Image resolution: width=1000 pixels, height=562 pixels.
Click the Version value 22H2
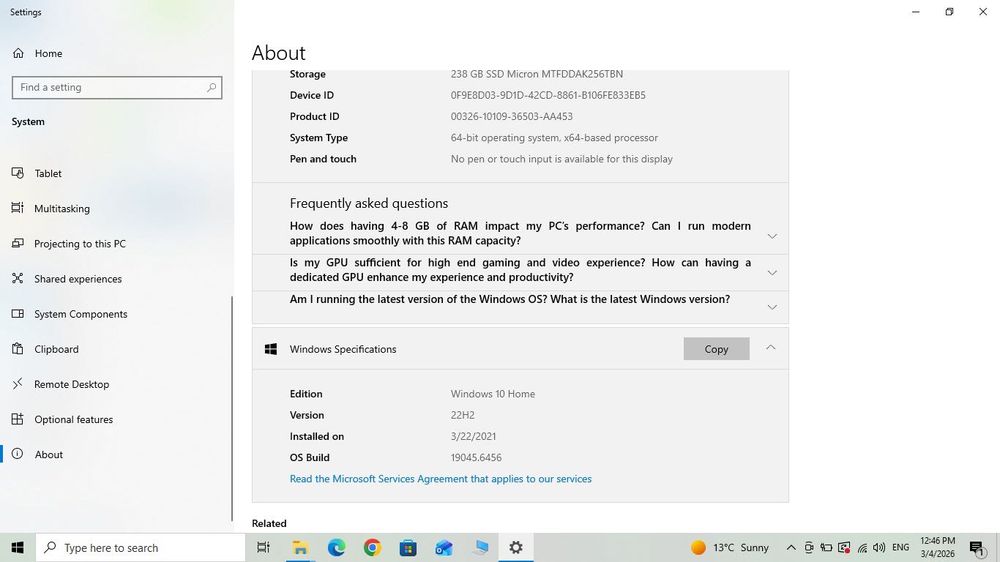click(x=462, y=415)
